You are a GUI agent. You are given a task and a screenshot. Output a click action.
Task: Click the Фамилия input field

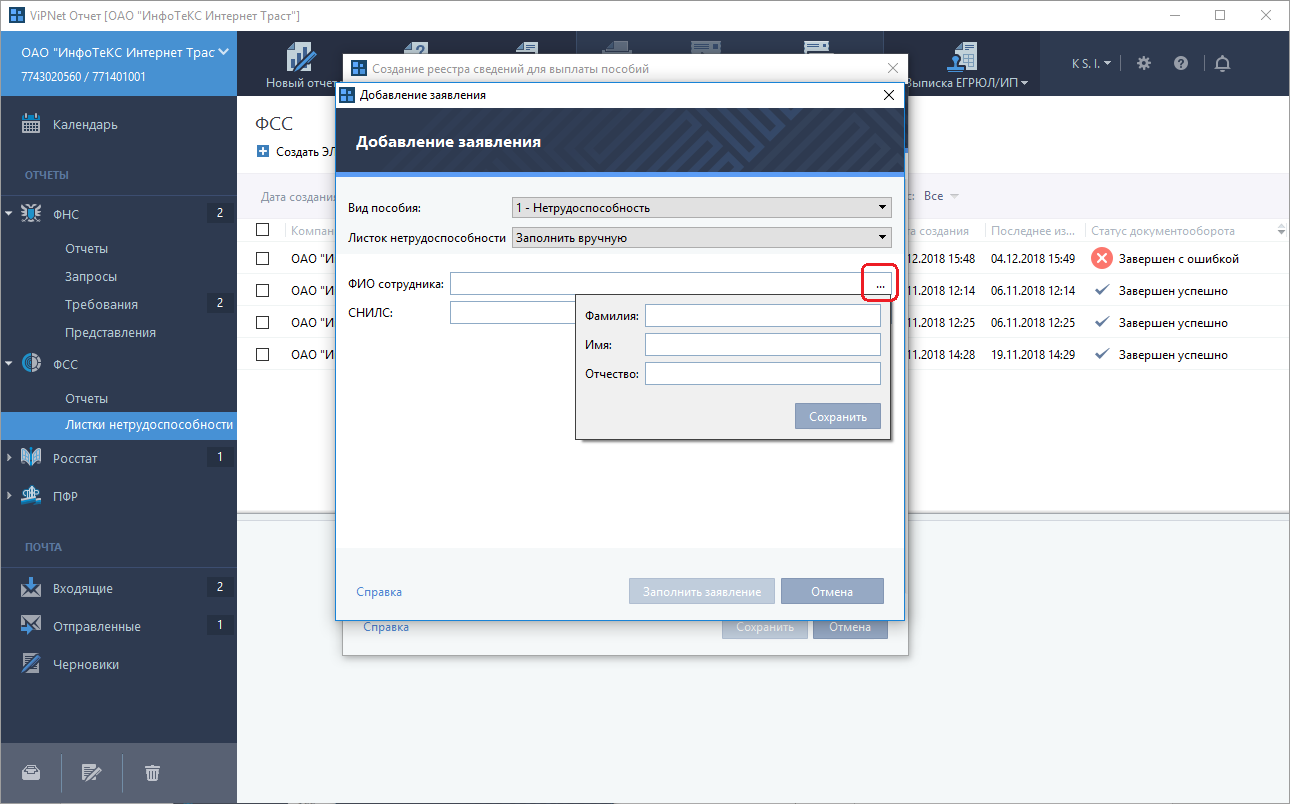point(762,316)
